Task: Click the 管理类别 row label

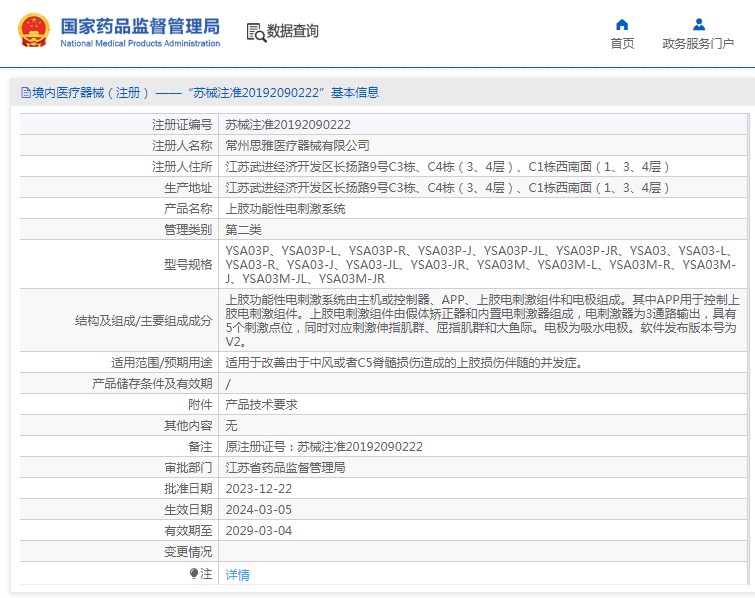Action: (x=188, y=230)
